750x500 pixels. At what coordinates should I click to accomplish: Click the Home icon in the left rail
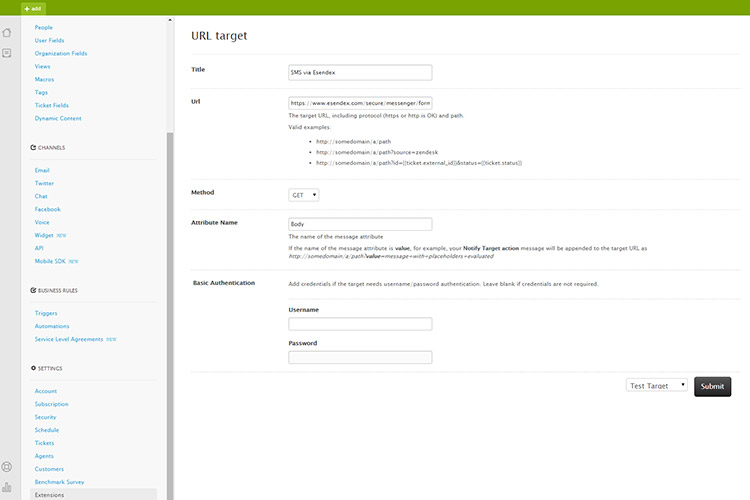tap(7, 32)
